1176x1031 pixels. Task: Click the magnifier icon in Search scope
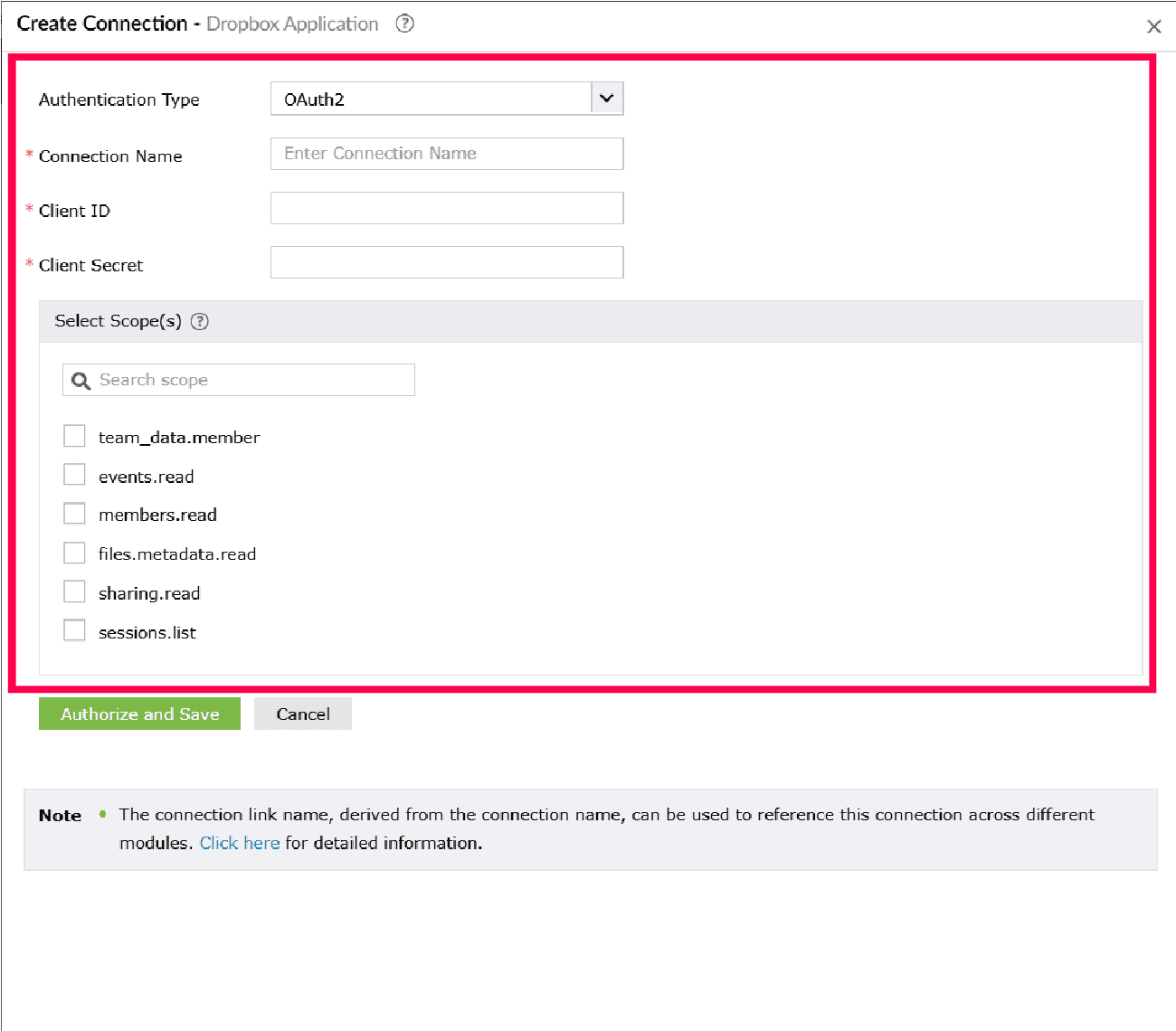tap(81, 381)
